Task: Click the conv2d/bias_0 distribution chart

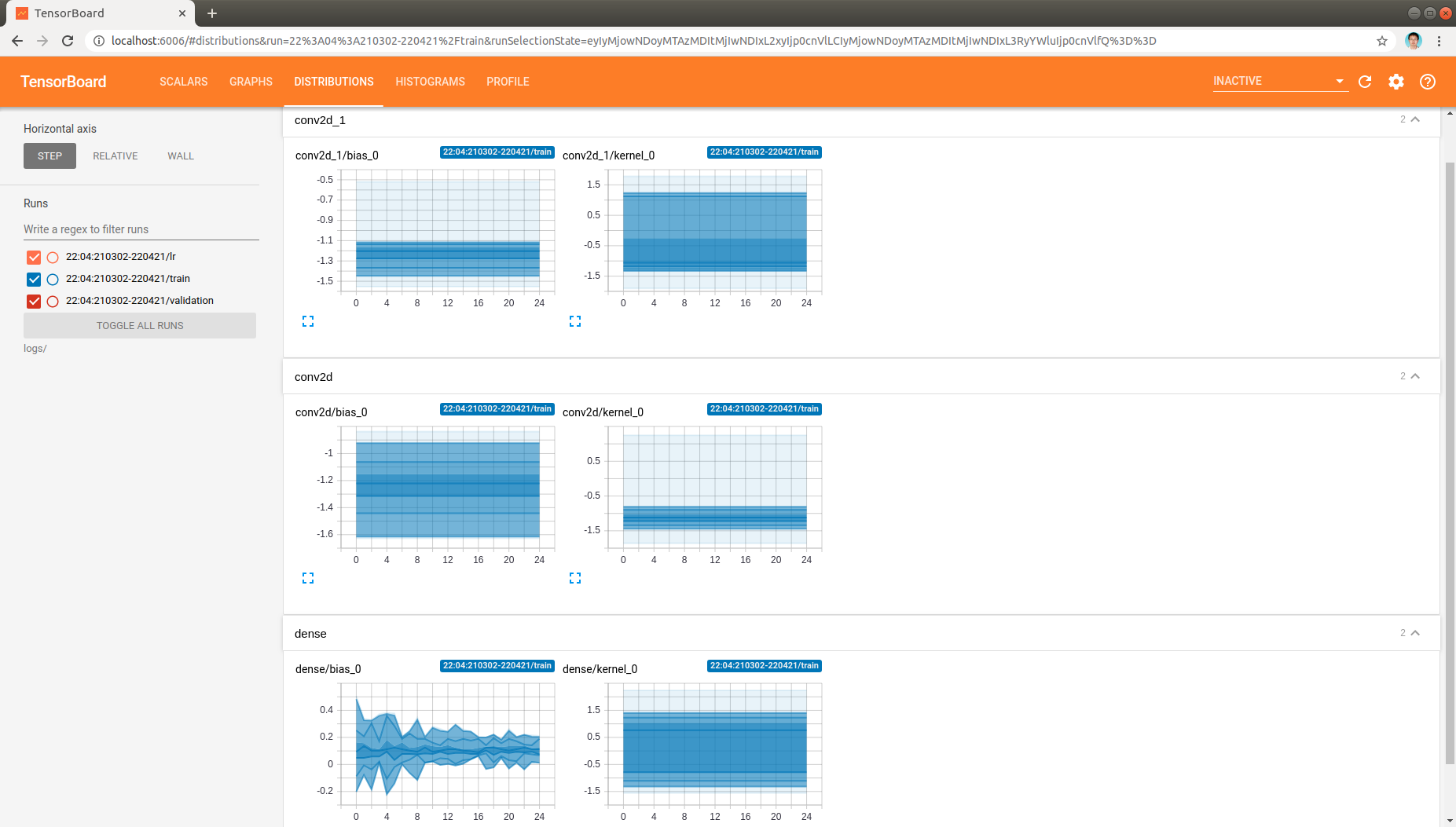Action: [x=448, y=488]
